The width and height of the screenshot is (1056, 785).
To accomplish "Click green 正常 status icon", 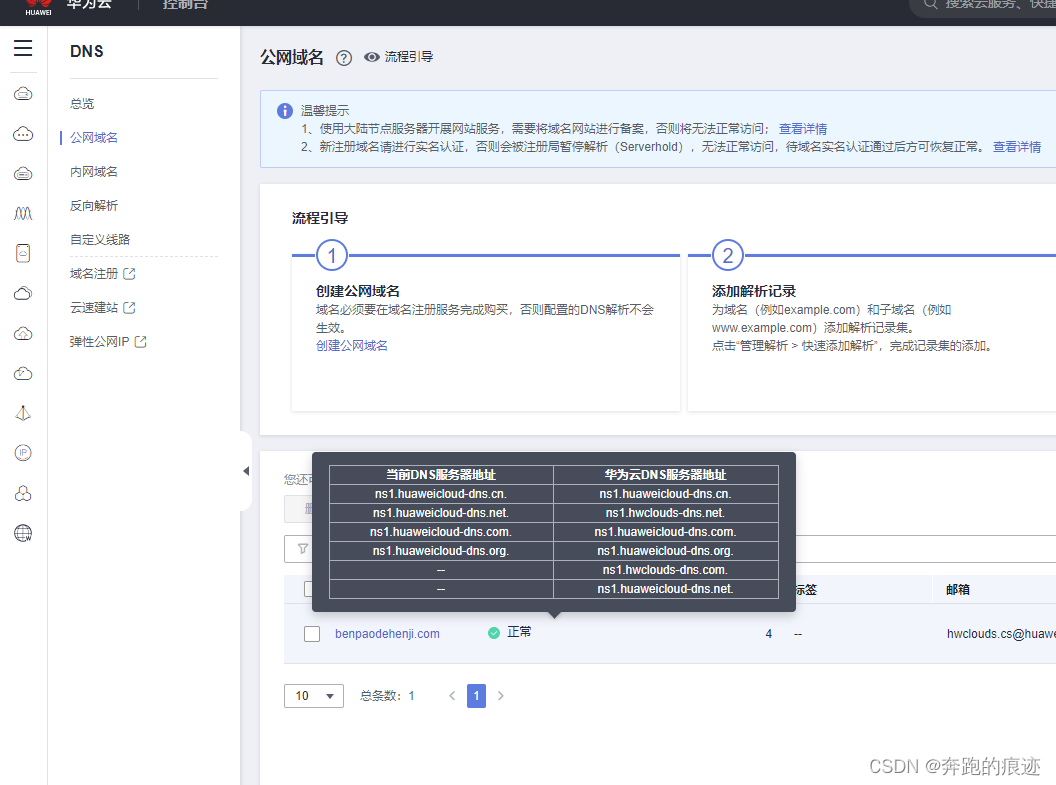I will click(494, 633).
